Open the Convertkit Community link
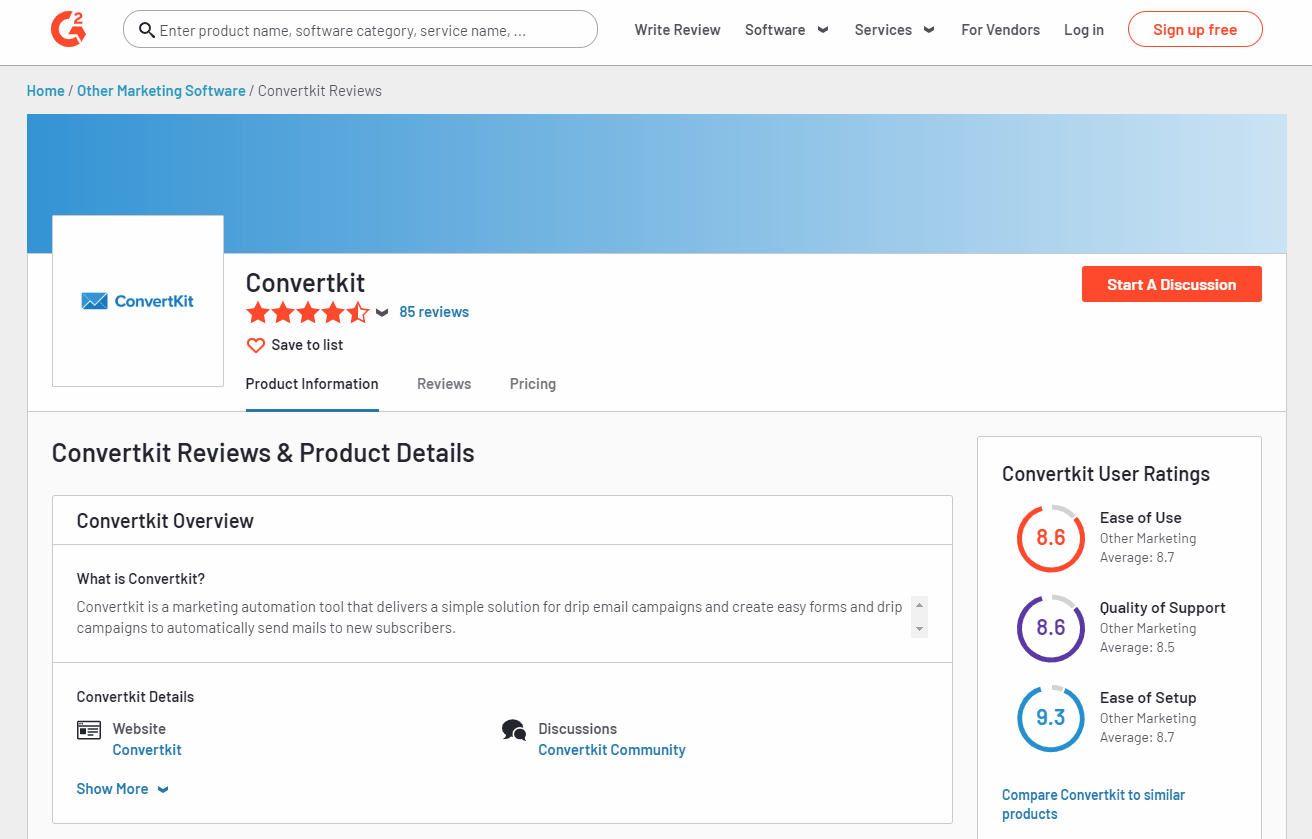This screenshot has height=839, width=1312. 612,750
